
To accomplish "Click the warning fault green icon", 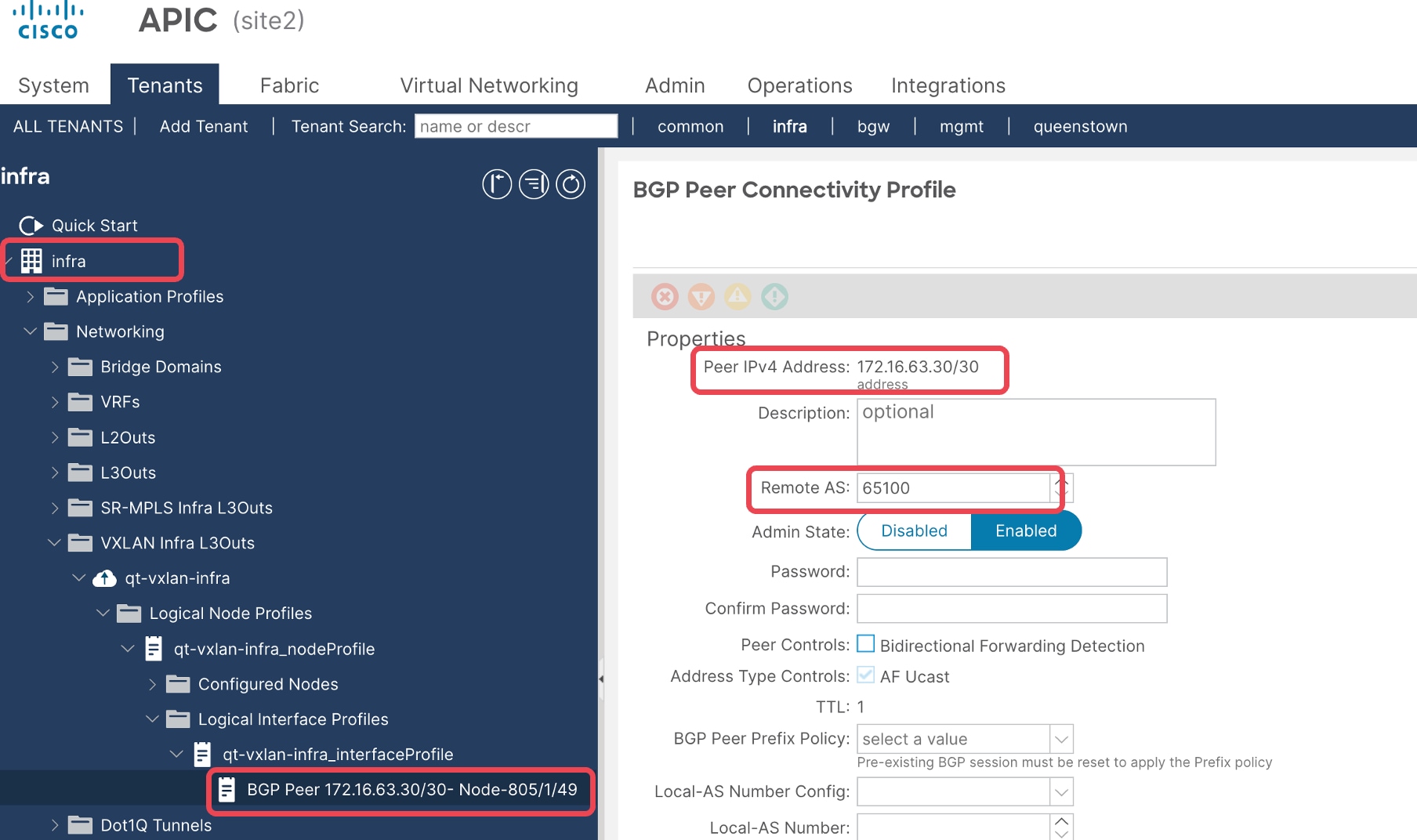I will point(775,296).
